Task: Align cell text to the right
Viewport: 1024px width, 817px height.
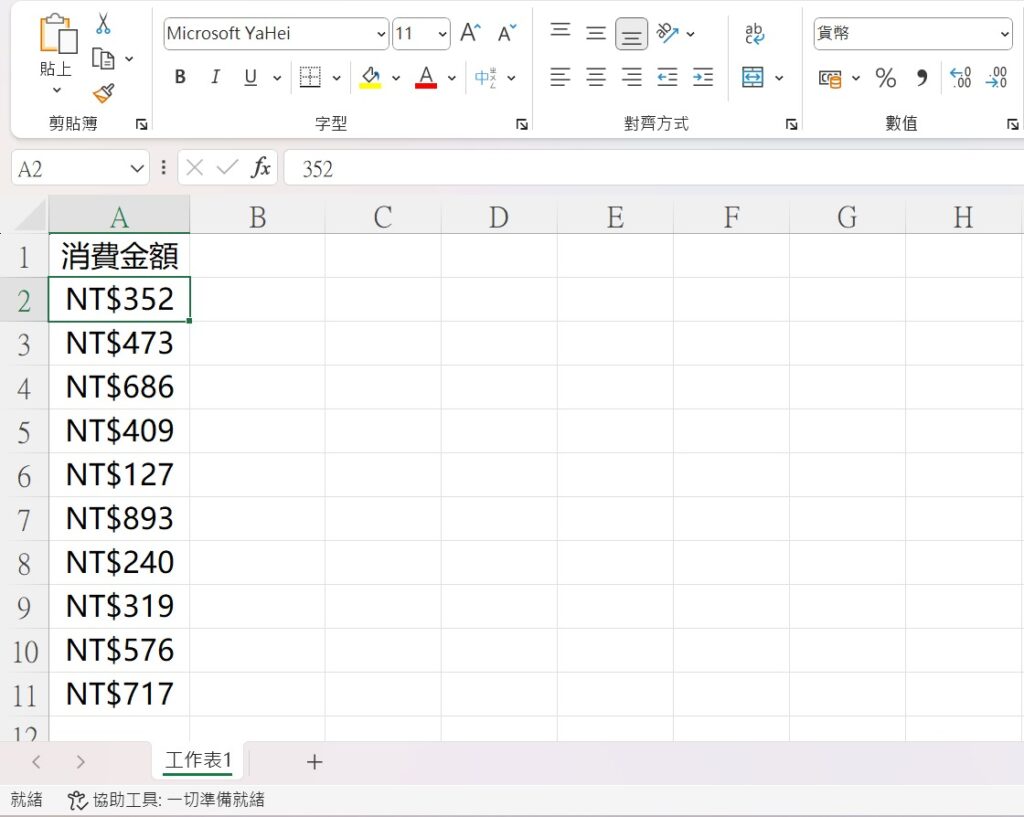Action: click(x=632, y=77)
